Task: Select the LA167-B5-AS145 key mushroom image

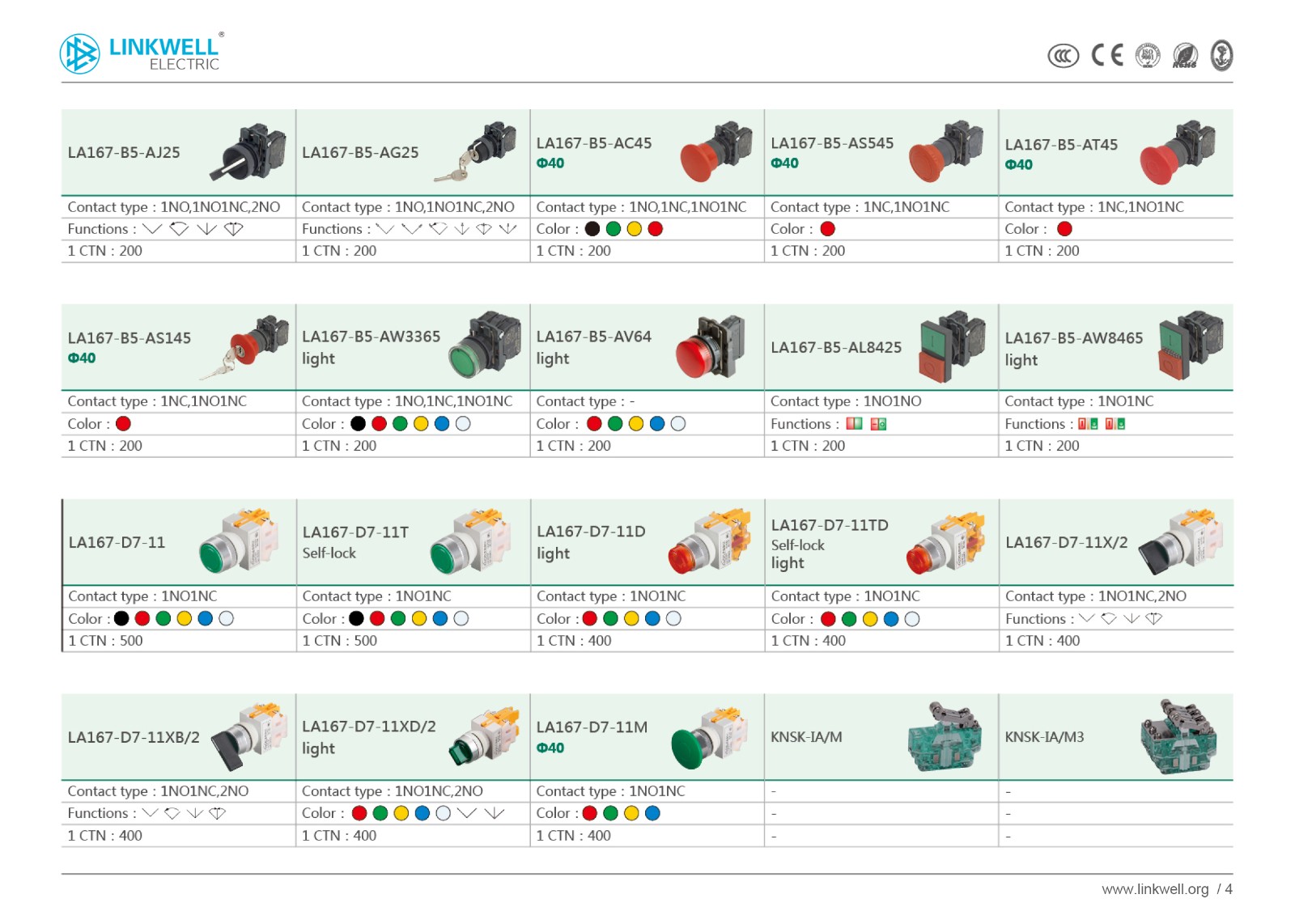Action: (x=245, y=347)
